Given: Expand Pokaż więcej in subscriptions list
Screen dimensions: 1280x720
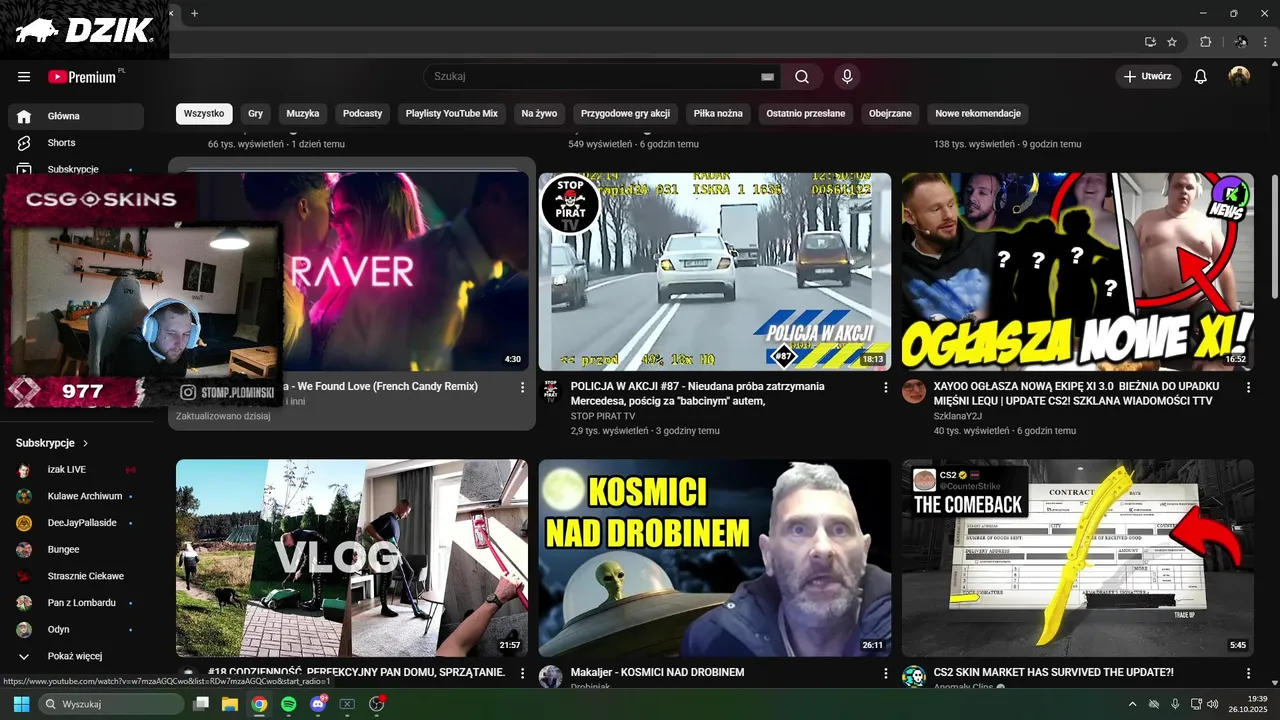Looking at the screenshot, I should (76, 656).
